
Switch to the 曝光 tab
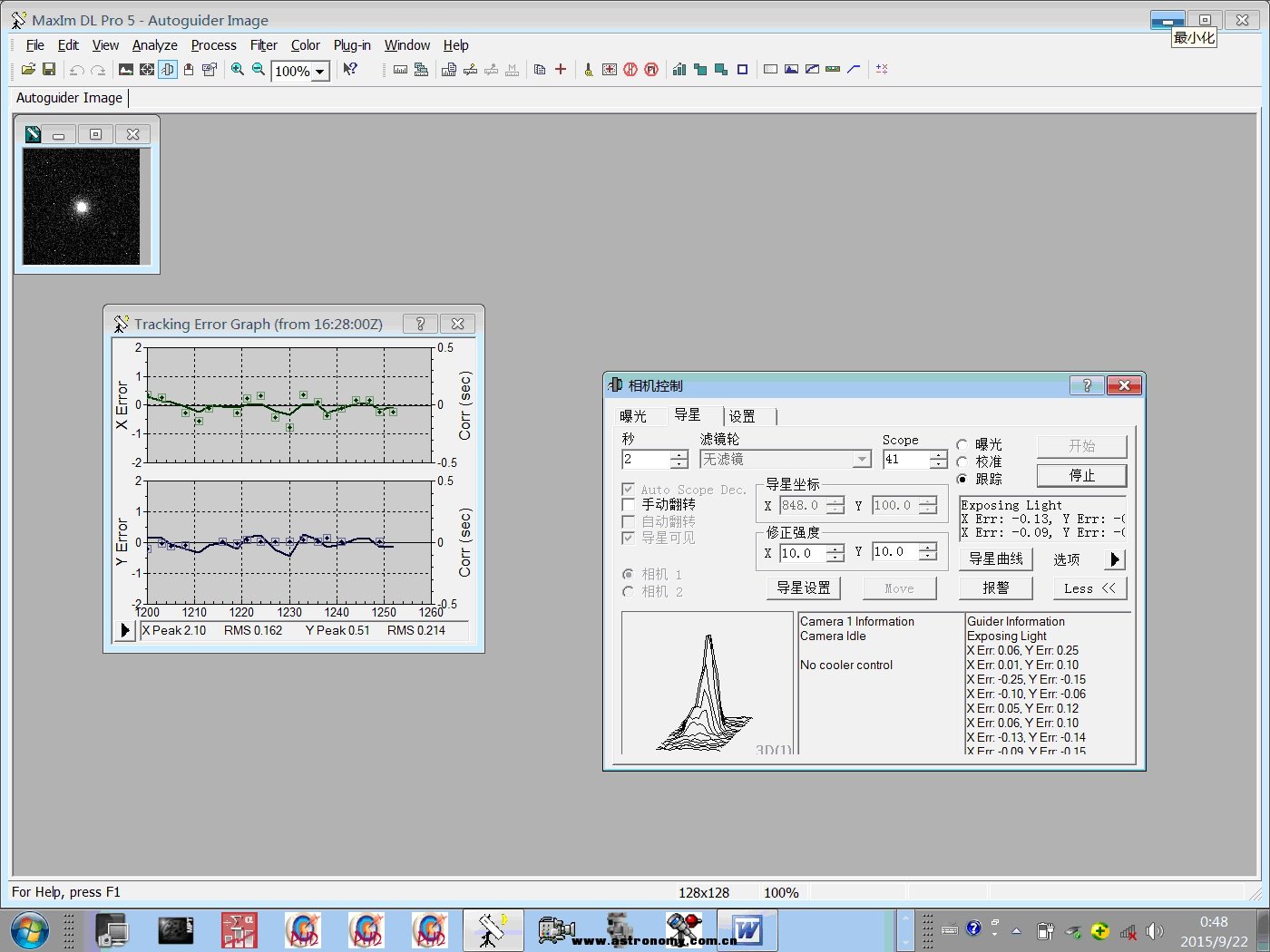tap(633, 416)
